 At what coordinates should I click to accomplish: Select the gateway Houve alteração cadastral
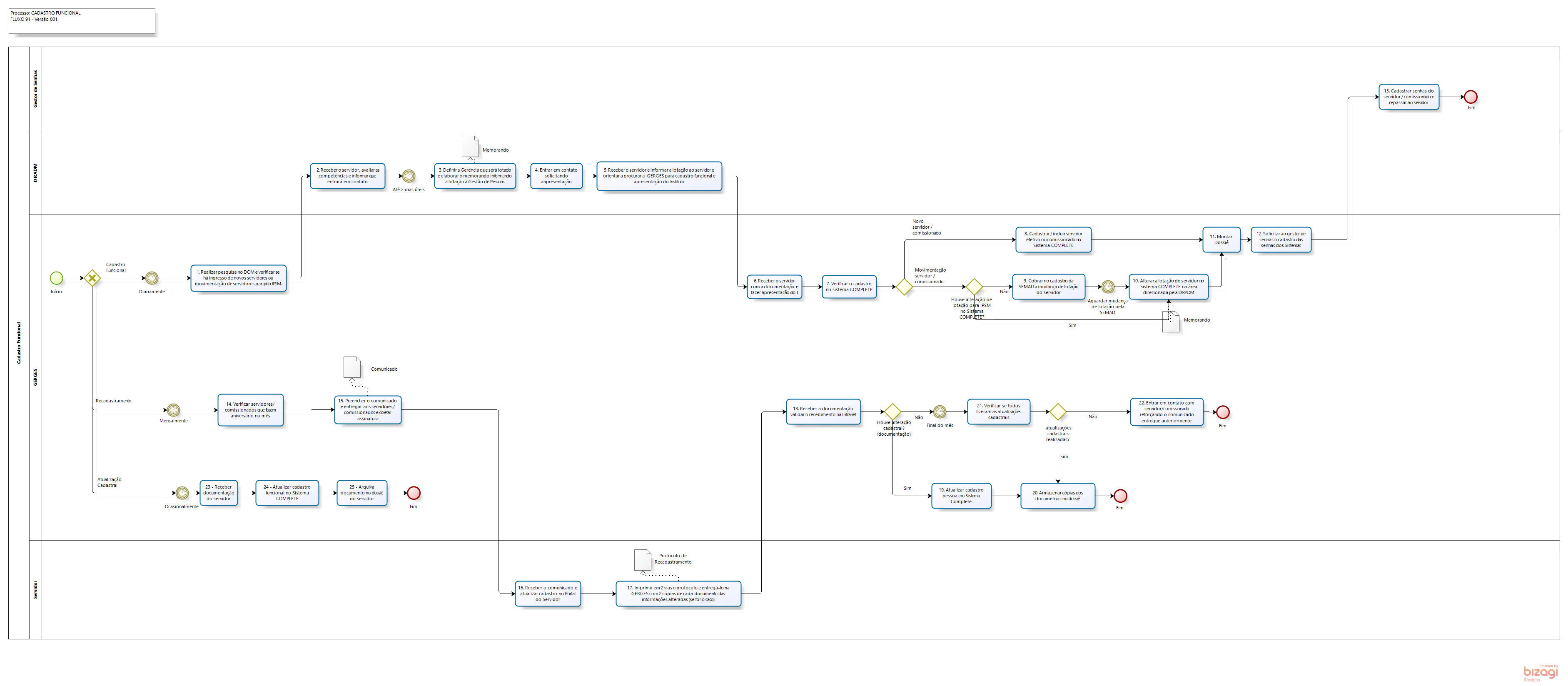pos(892,412)
